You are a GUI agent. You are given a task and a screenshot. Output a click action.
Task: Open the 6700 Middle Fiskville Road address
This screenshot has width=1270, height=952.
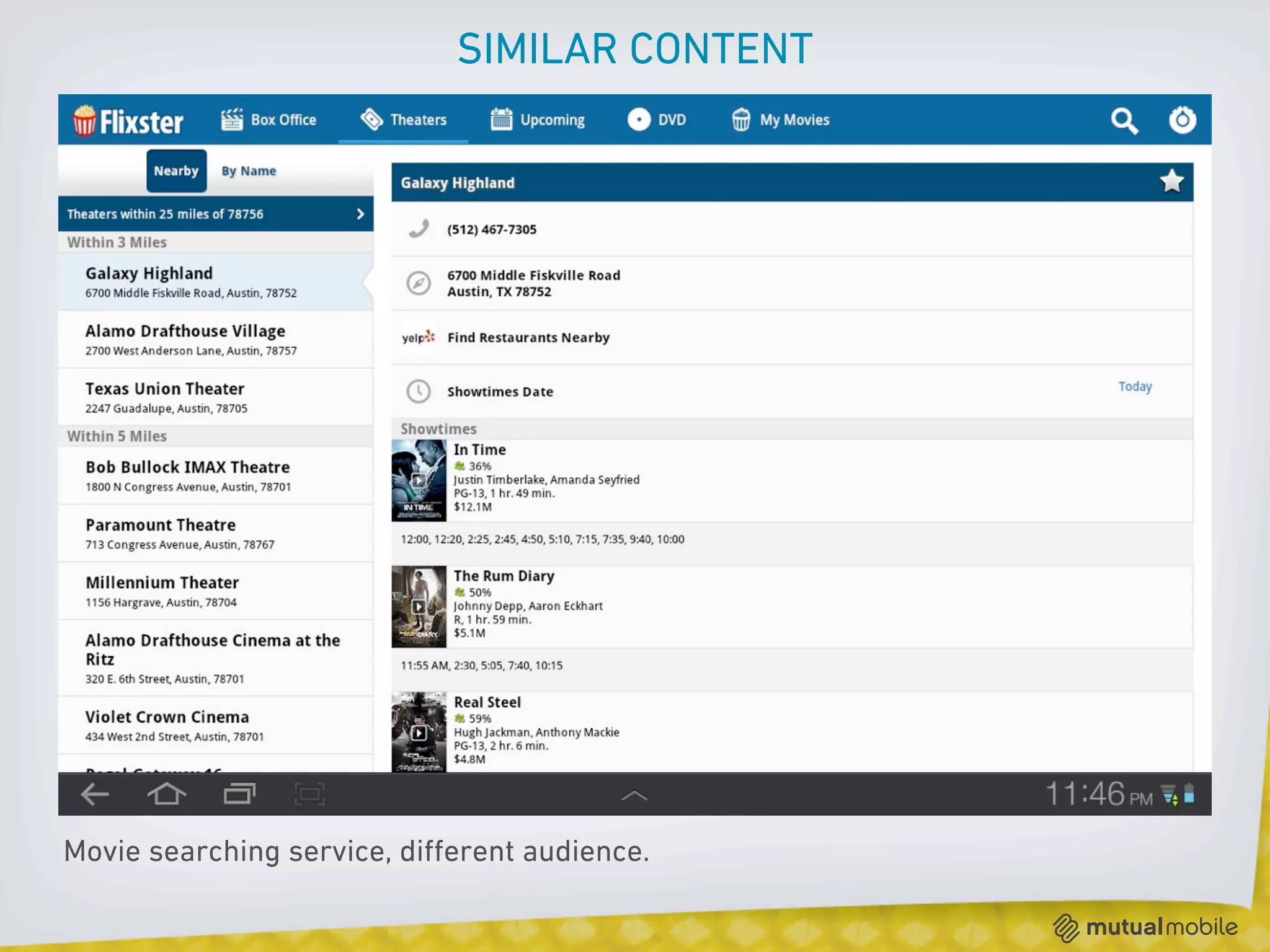(534, 283)
